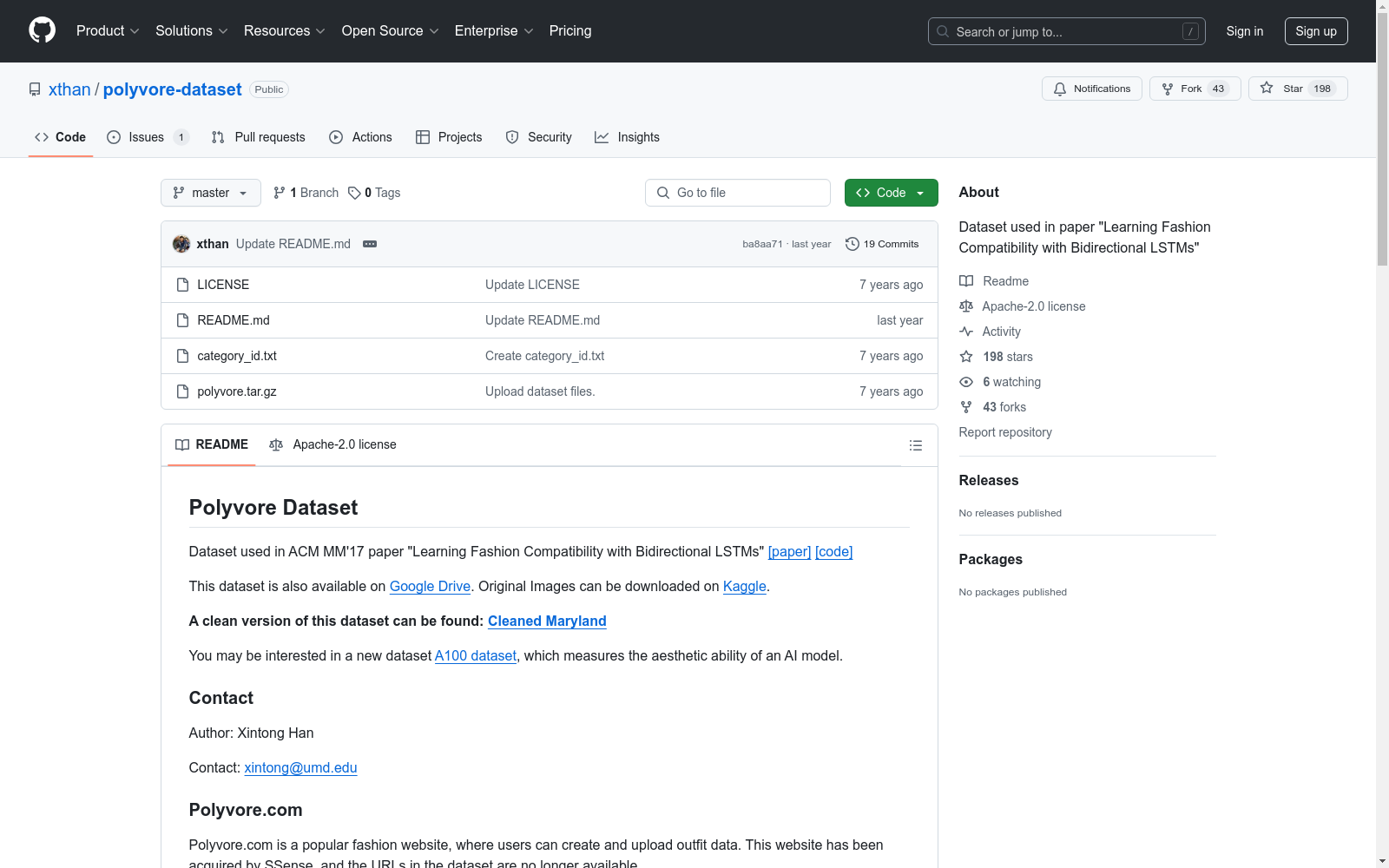Click the polyvore.tar.gz file icon

(x=182, y=391)
